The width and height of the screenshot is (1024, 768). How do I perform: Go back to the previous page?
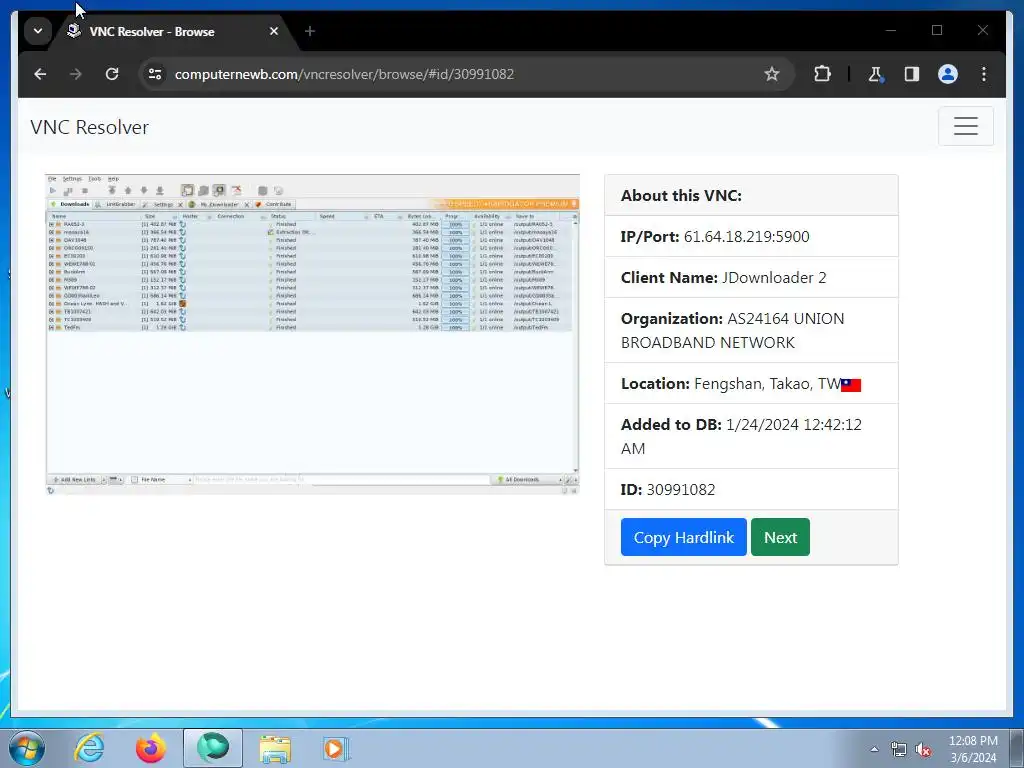(x=40, y=74)
